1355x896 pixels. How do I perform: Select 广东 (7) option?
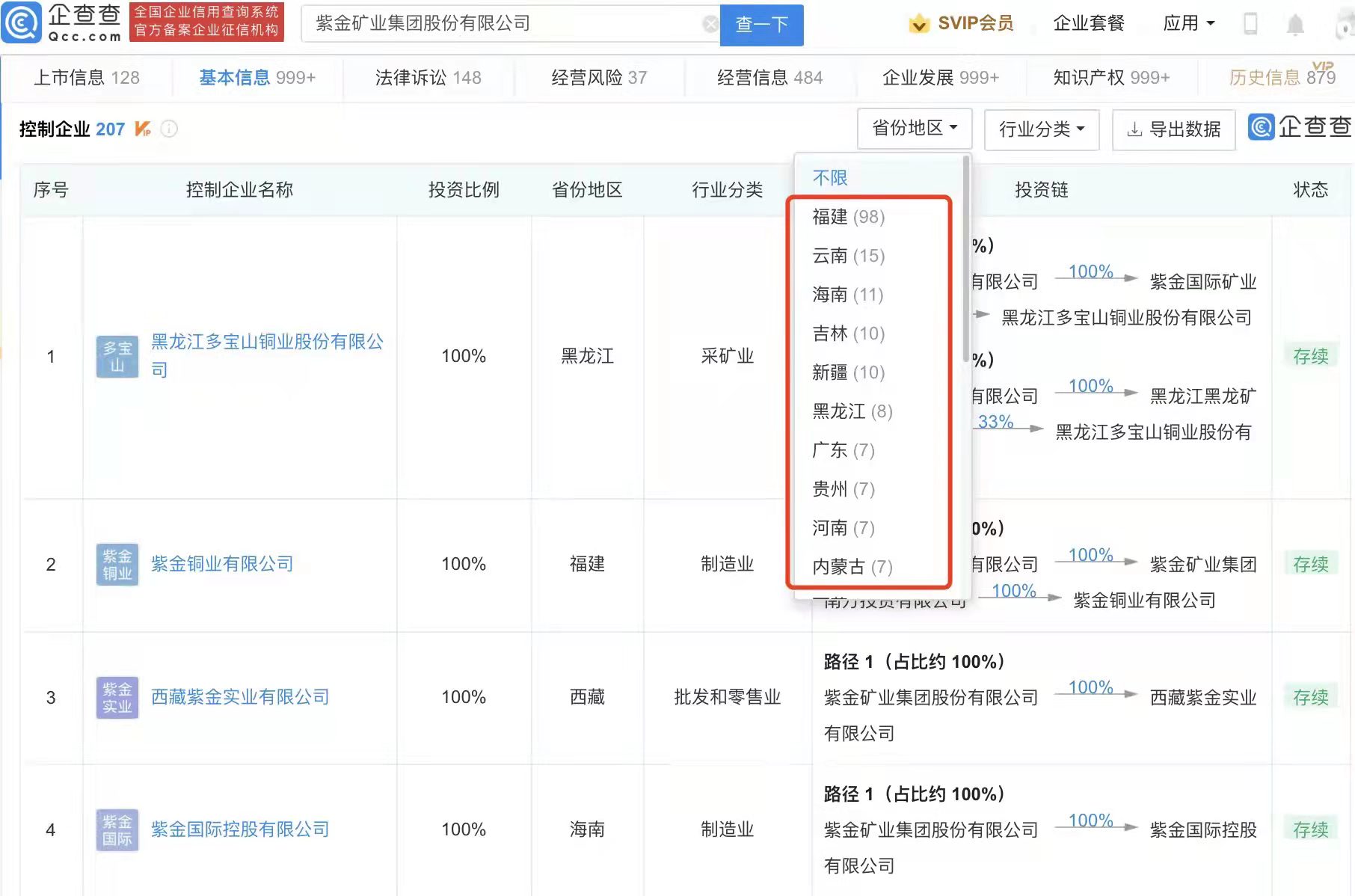(844, 450)
